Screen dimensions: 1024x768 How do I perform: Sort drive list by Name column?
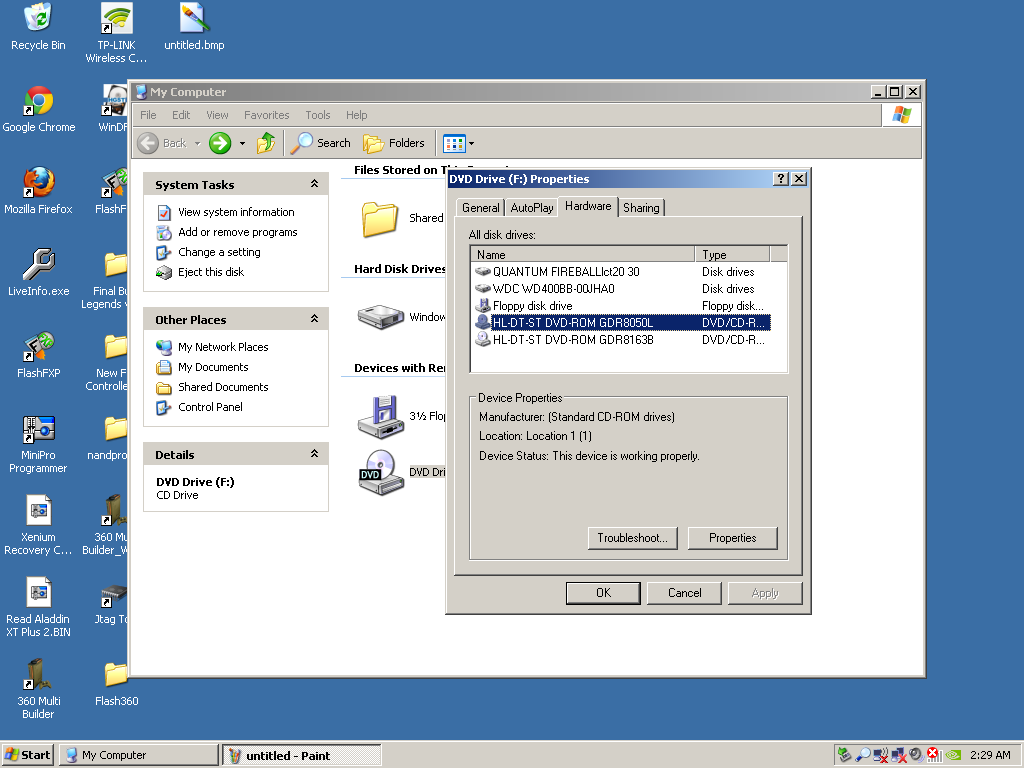click(583, 255)
